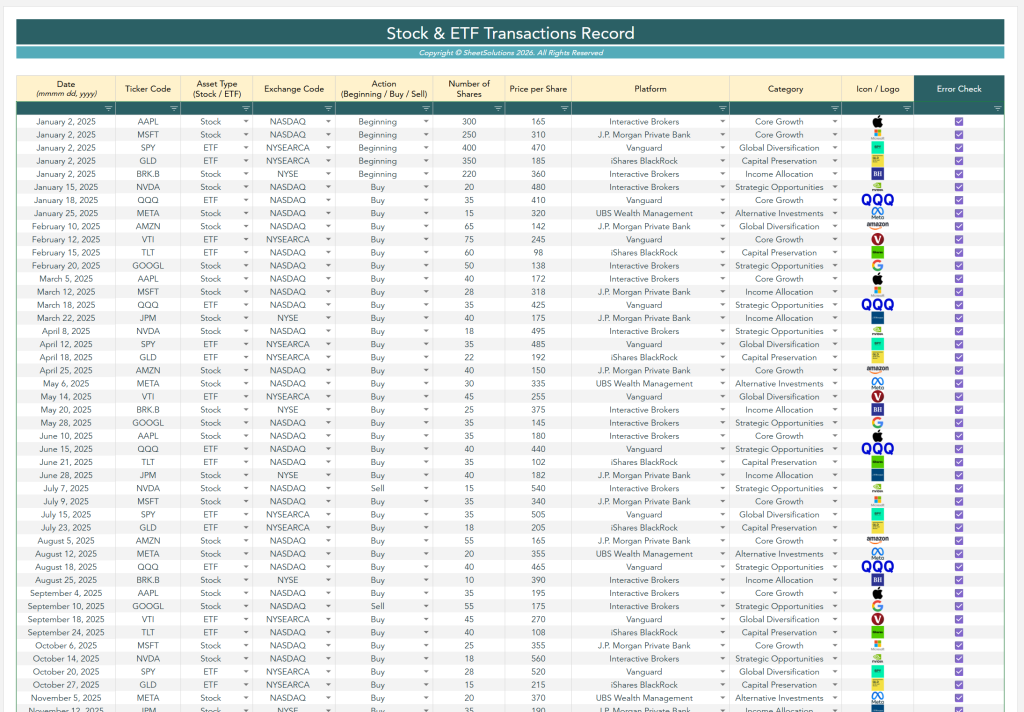Click ticker cell 'VTI' in September 18 row
This screenshot has width=1024, height=712.
[148, 619]
